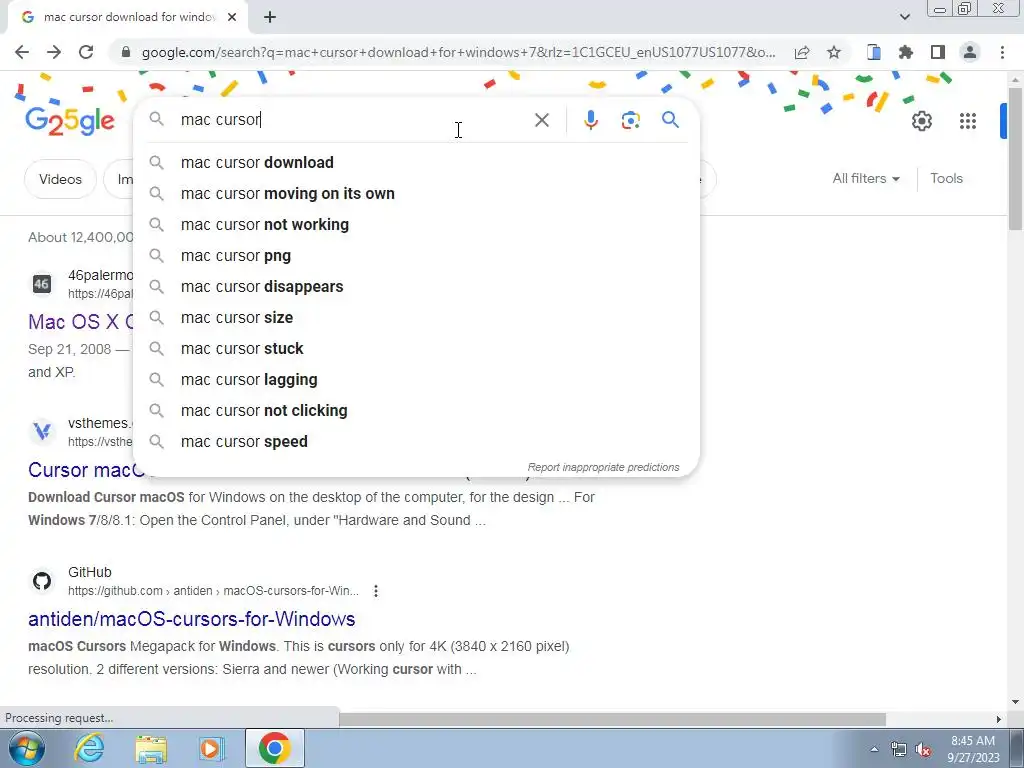
Task: Click Report inappropriate predictions link
Action: (603, 467)
